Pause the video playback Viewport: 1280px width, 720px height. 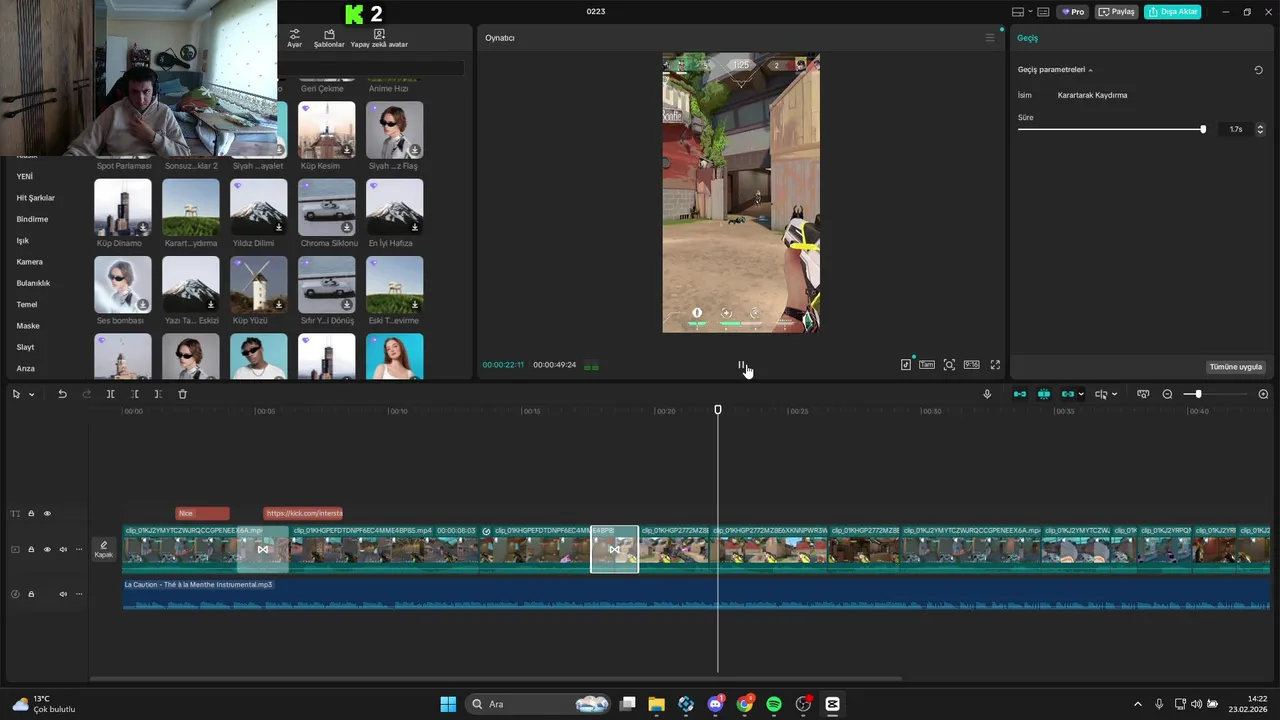pos(742,365)
